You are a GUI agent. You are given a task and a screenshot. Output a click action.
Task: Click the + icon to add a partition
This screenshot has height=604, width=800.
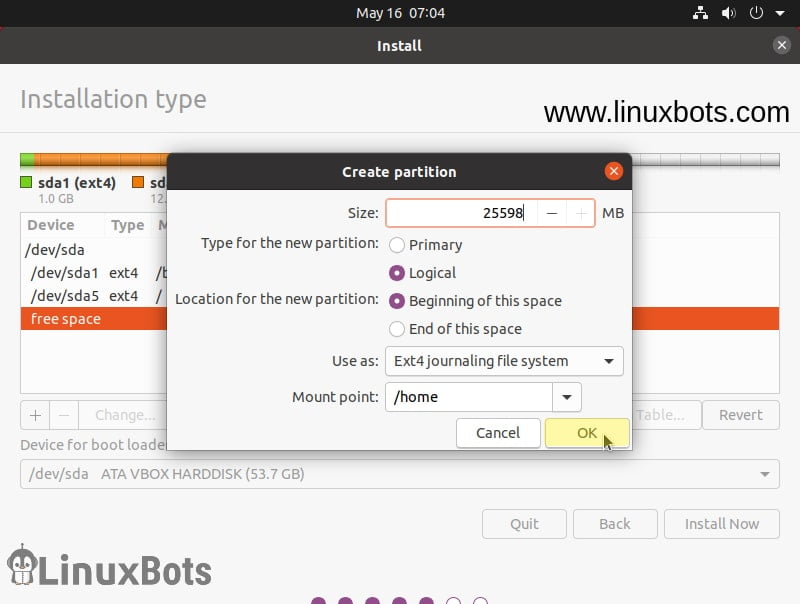point(34,415)
